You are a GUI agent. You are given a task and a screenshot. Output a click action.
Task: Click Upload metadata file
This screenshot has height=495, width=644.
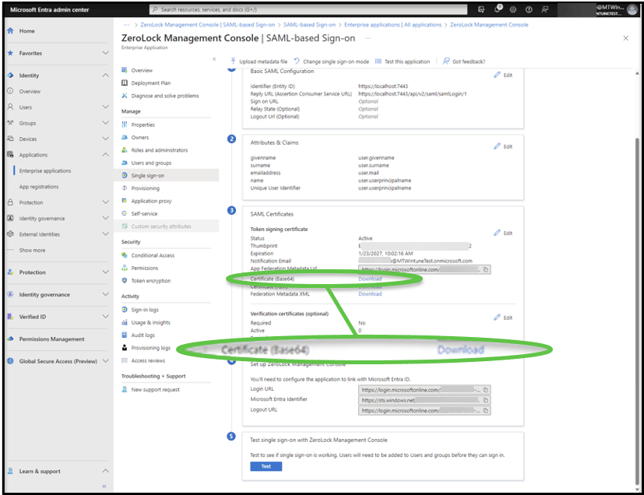[x=259, y=62]
